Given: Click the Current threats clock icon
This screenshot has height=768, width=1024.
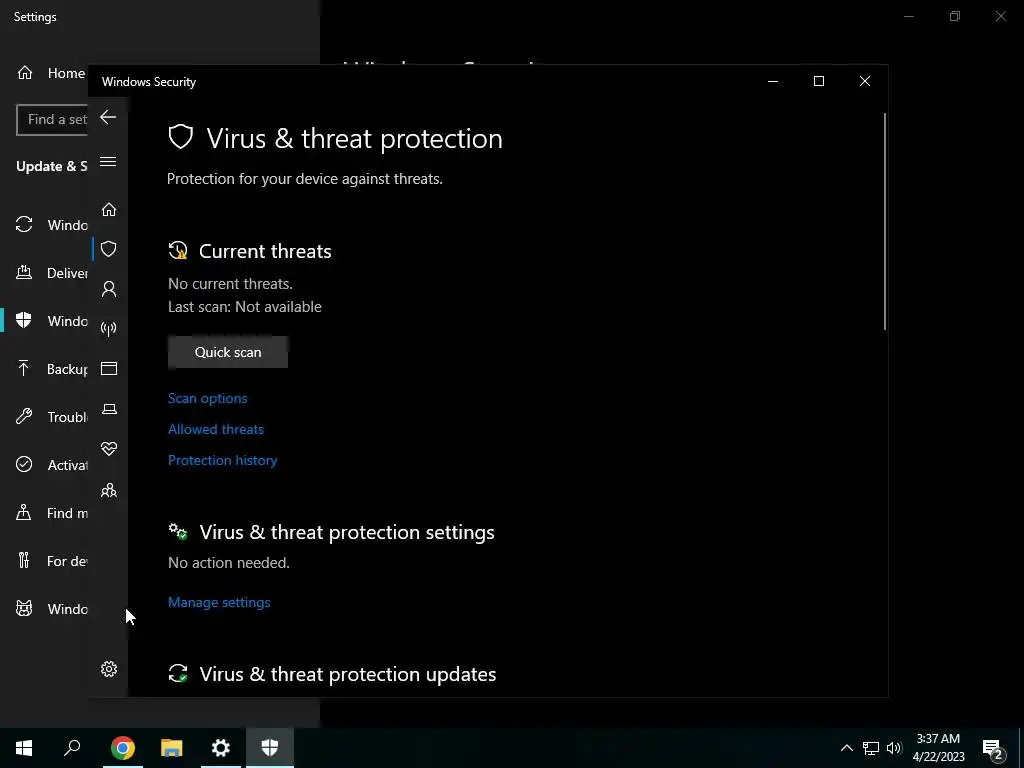Looking at the screenshot, I should pos(178,251).
